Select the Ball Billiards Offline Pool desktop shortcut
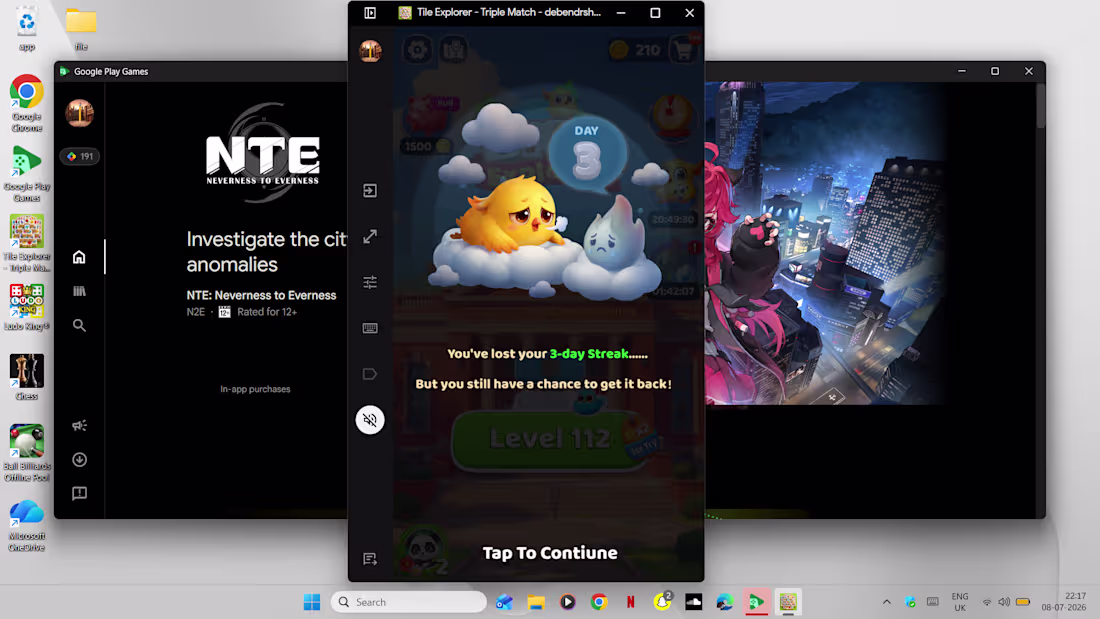 (x=27, y=453)
